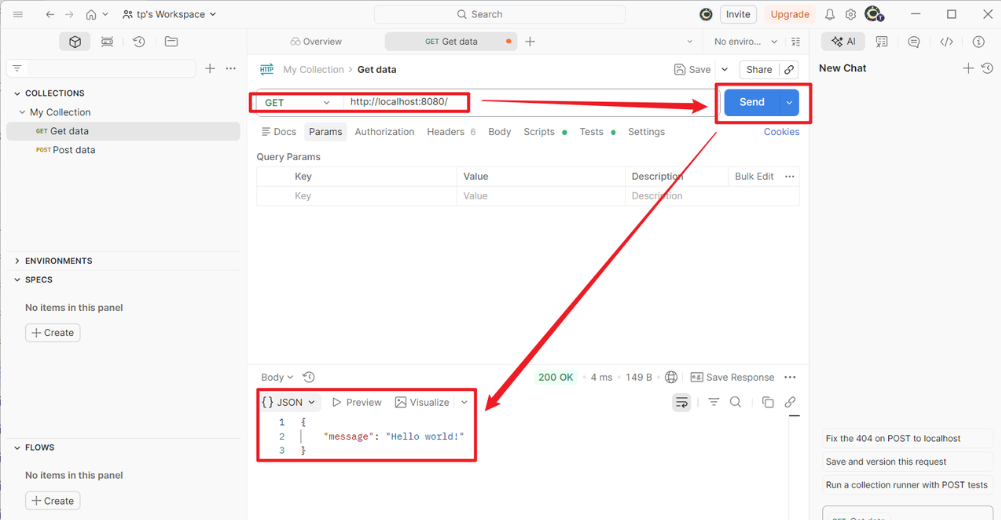The image size is (1001, 520).
Task: Open the code snippet icon
Action: click(x=947, y=41)
